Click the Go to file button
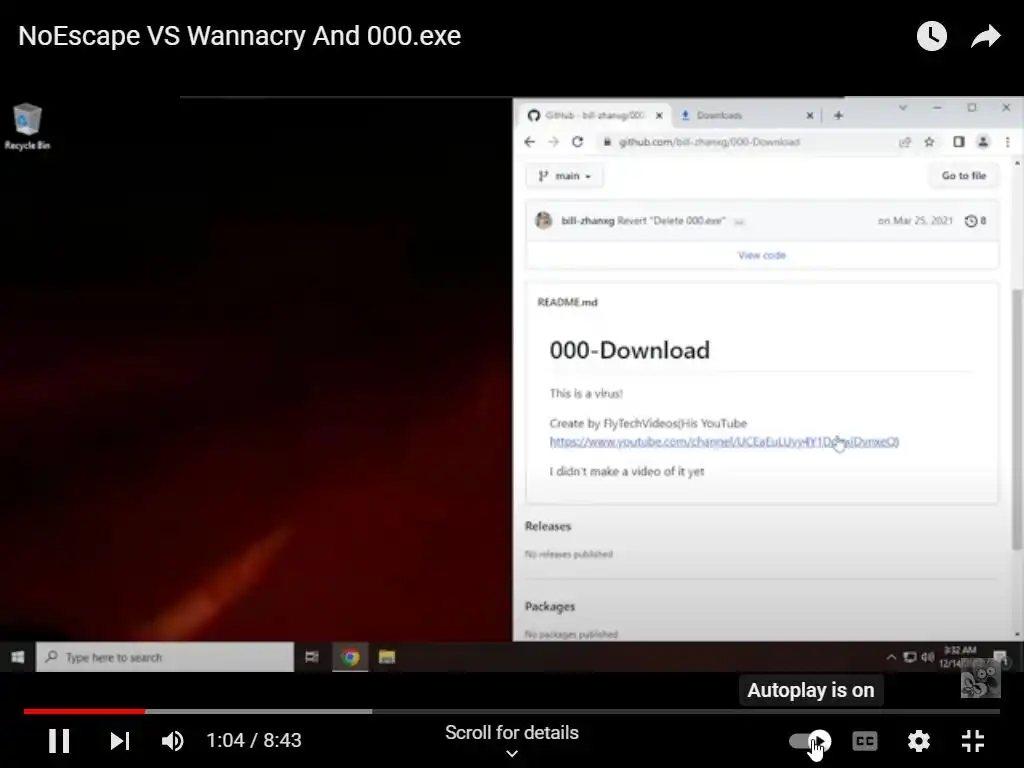 (963, 176)
